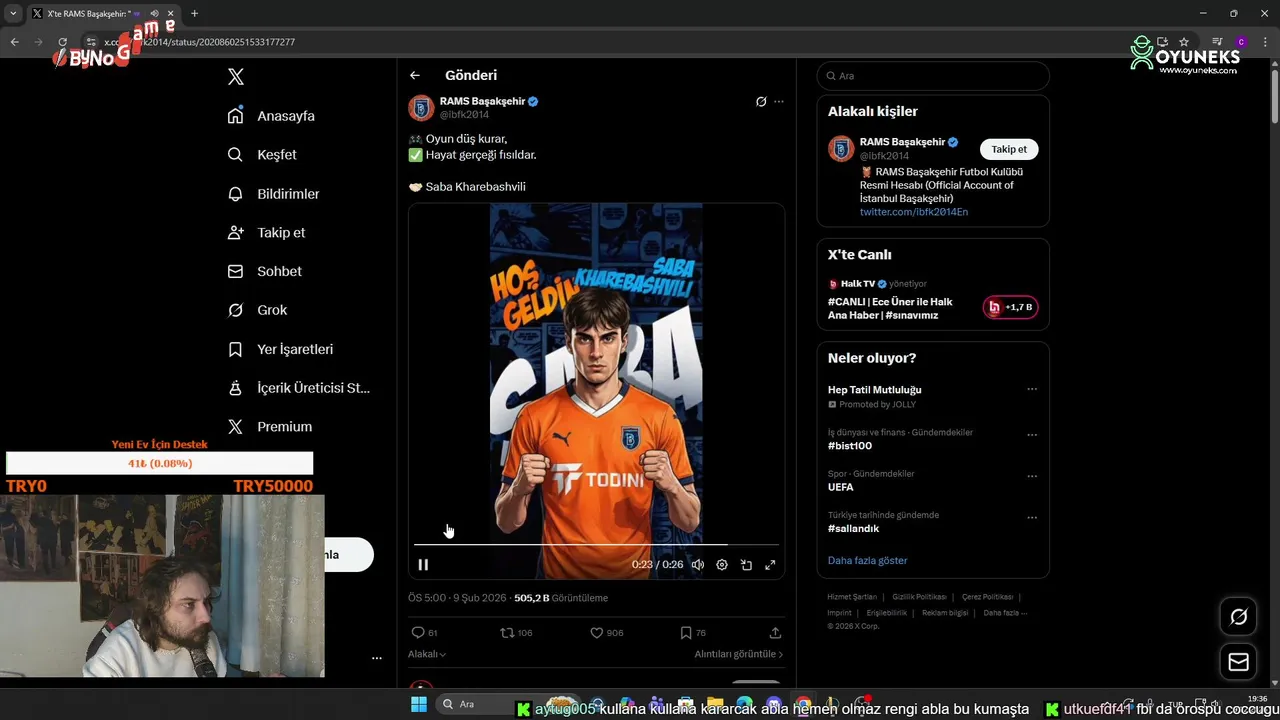
Task: Open UEFA trend
Action: [841, 487]
